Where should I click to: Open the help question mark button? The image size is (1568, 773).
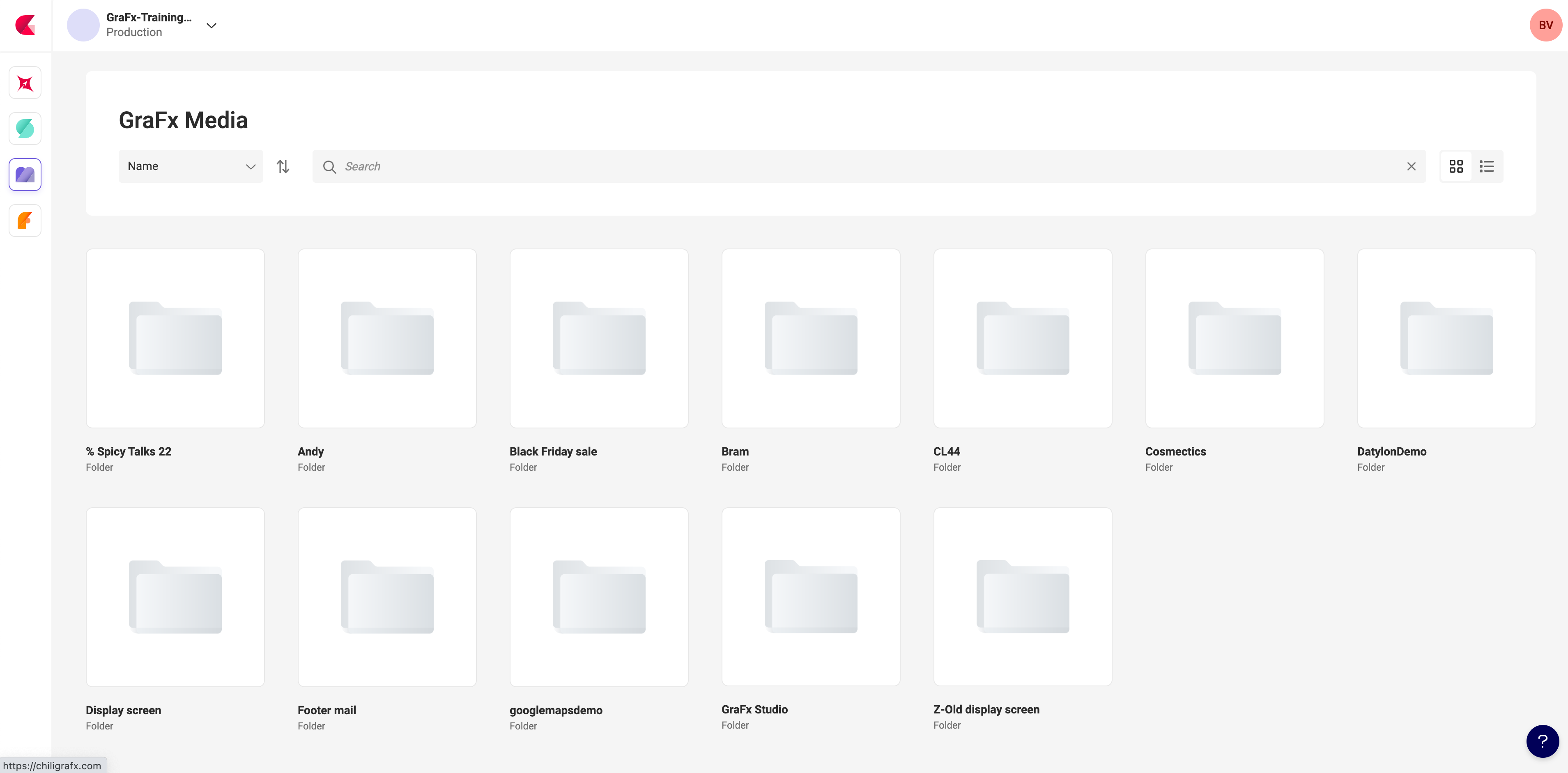pos(1543,741)
